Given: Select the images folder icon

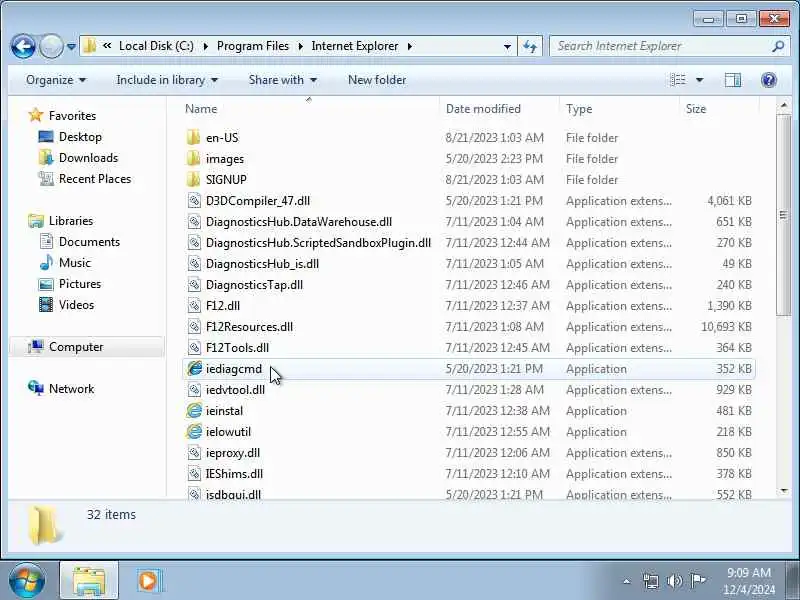Looking at the screenshot, I should coord(193,159).
